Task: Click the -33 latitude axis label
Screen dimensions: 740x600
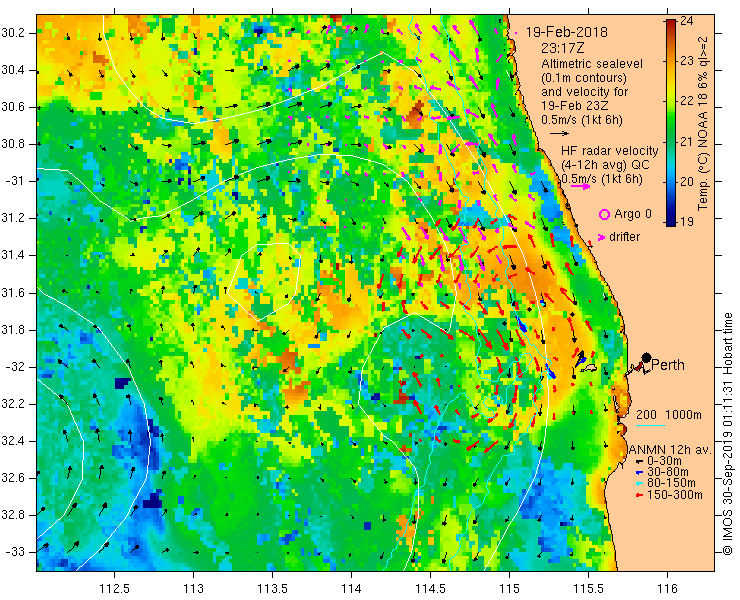Action: (15, 552)
